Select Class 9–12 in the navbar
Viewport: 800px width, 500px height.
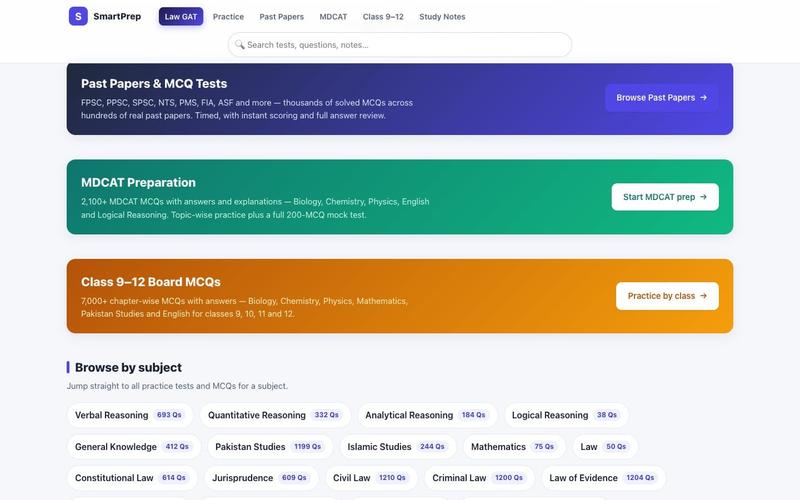pos(383,16)
